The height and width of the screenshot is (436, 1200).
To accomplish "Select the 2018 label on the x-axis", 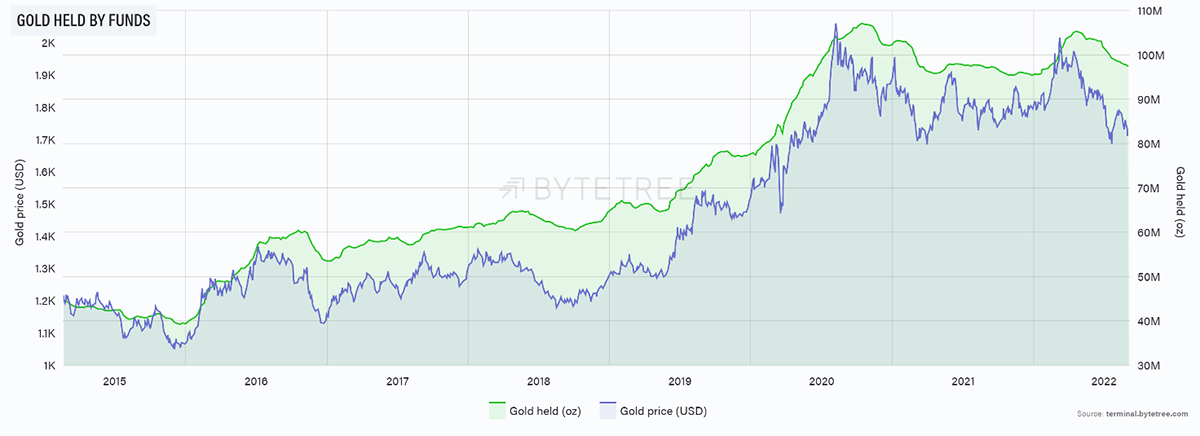I will (538, 382).
